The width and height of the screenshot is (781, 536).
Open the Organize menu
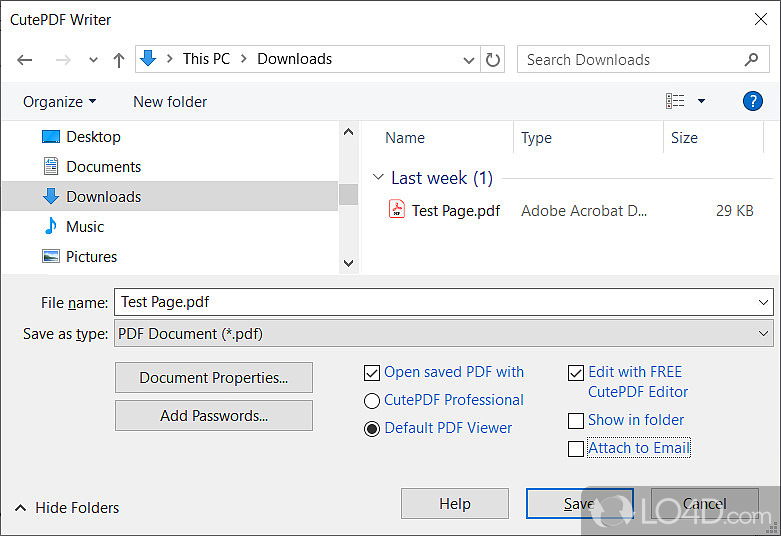(x=60, y=101)
